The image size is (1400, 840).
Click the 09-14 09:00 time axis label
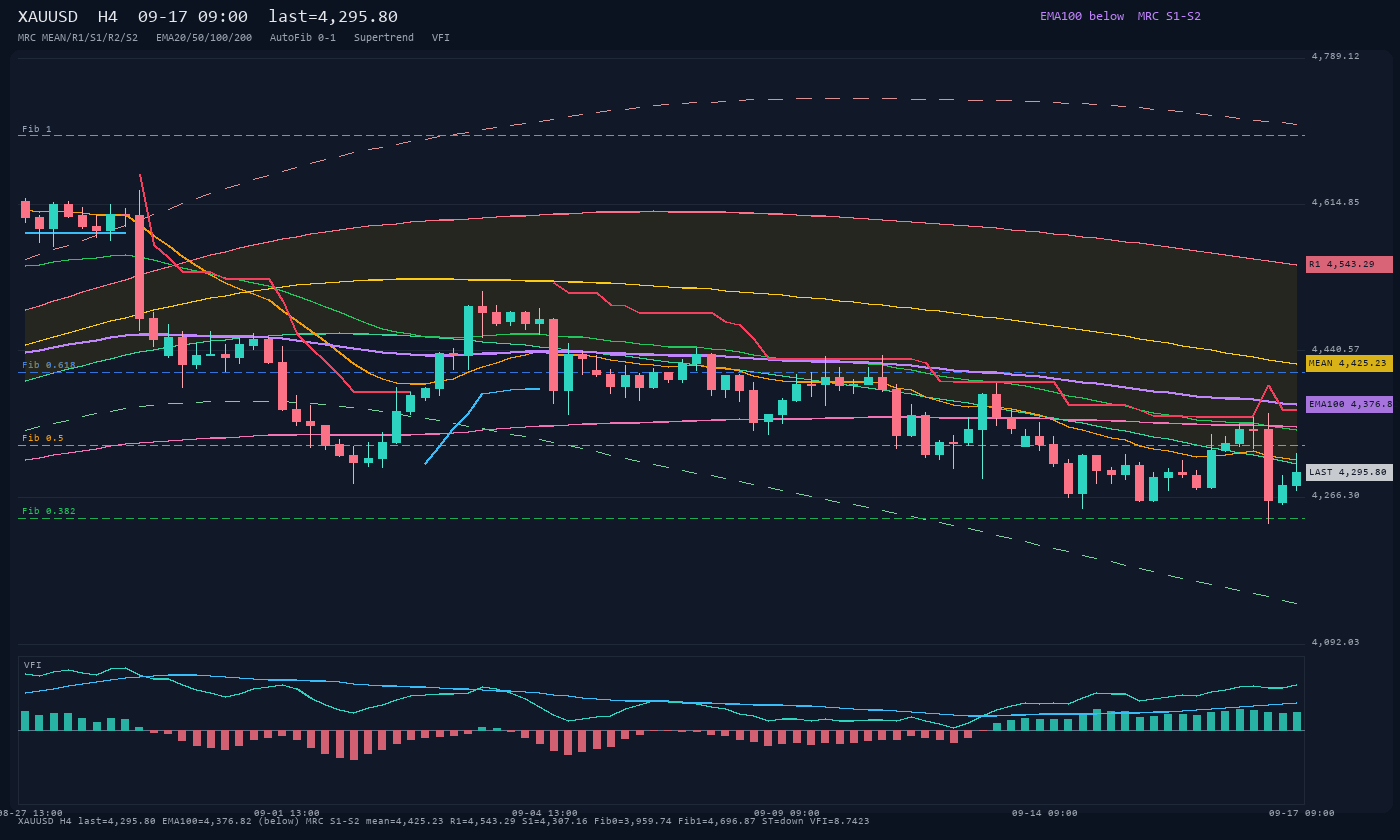(x=1045, y=813)
